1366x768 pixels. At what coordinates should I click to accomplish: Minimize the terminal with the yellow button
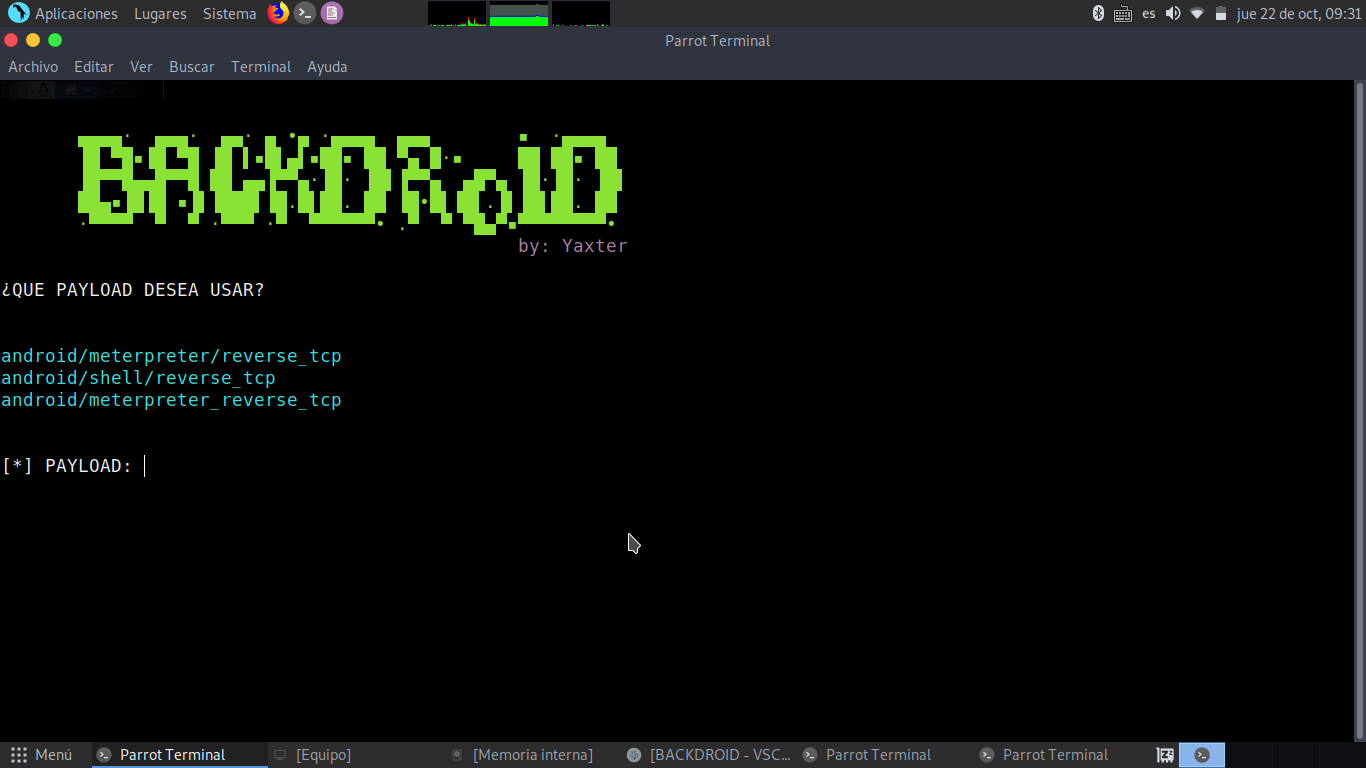click(33, 40)
